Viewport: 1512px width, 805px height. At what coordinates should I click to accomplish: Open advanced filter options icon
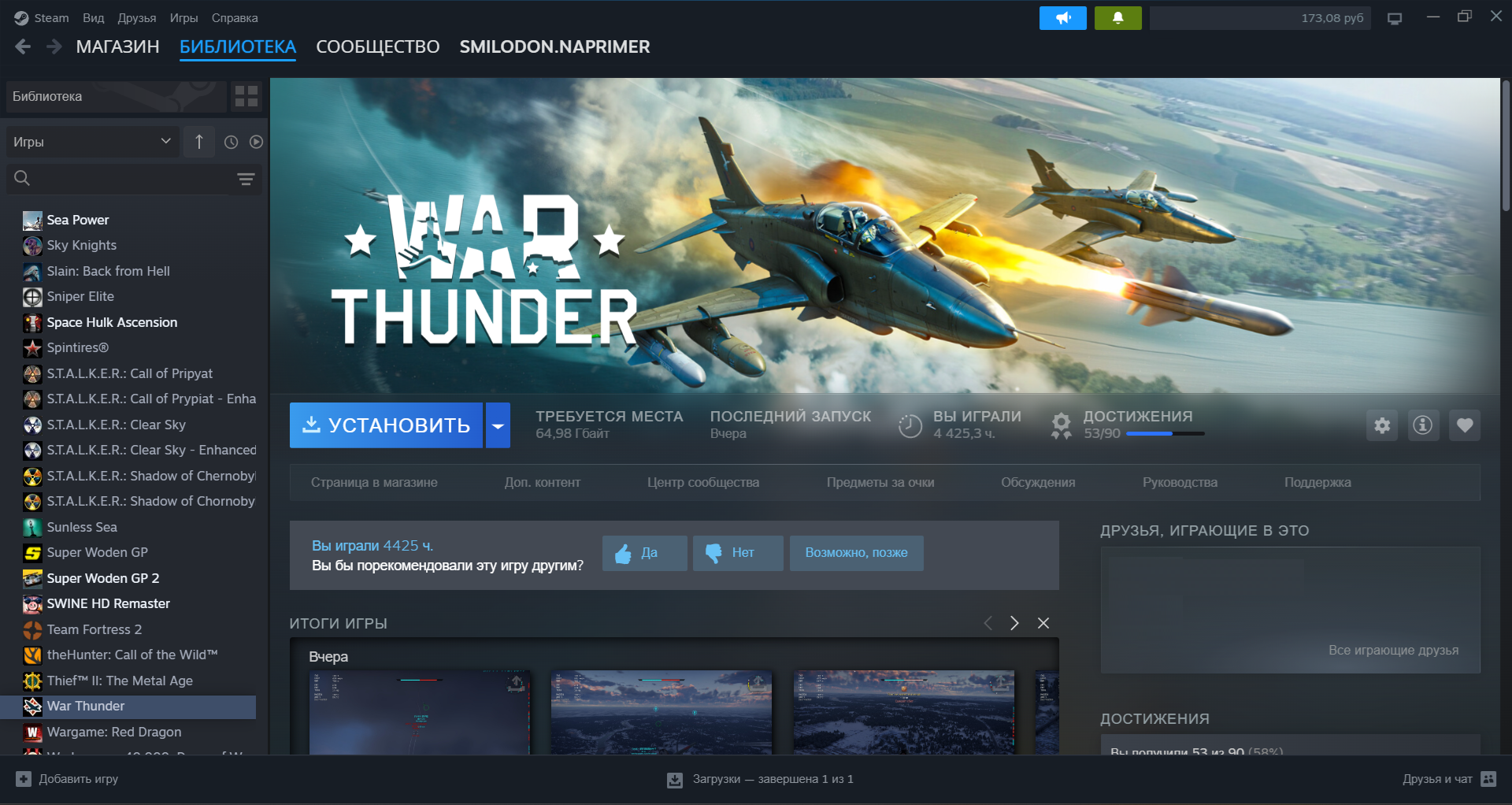246,179
